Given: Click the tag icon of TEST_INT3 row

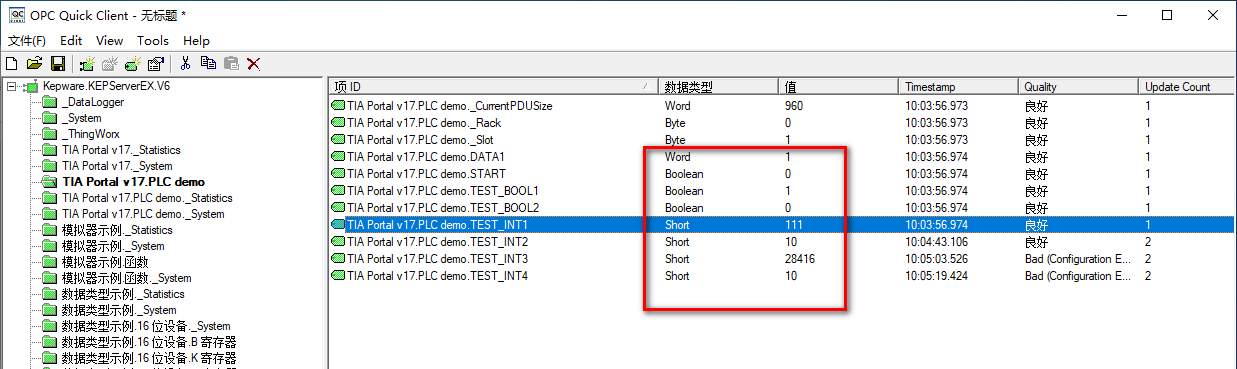Looking at the screenshot, I should [338, 259].
